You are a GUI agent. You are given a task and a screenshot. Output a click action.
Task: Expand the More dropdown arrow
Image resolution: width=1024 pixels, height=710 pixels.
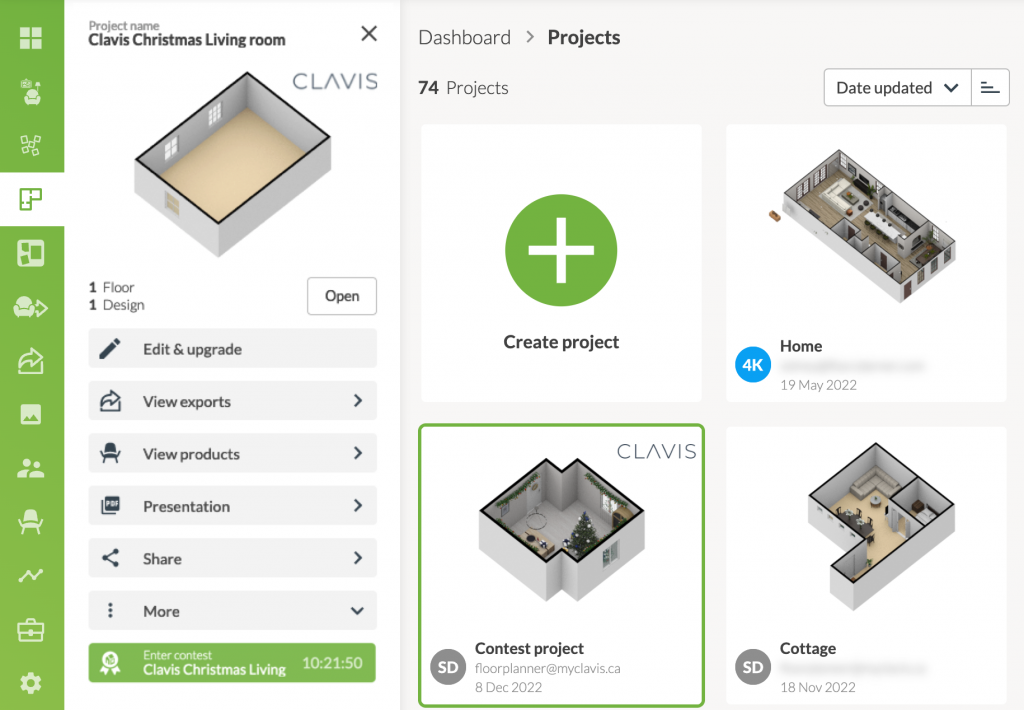[x=357, y=611]
